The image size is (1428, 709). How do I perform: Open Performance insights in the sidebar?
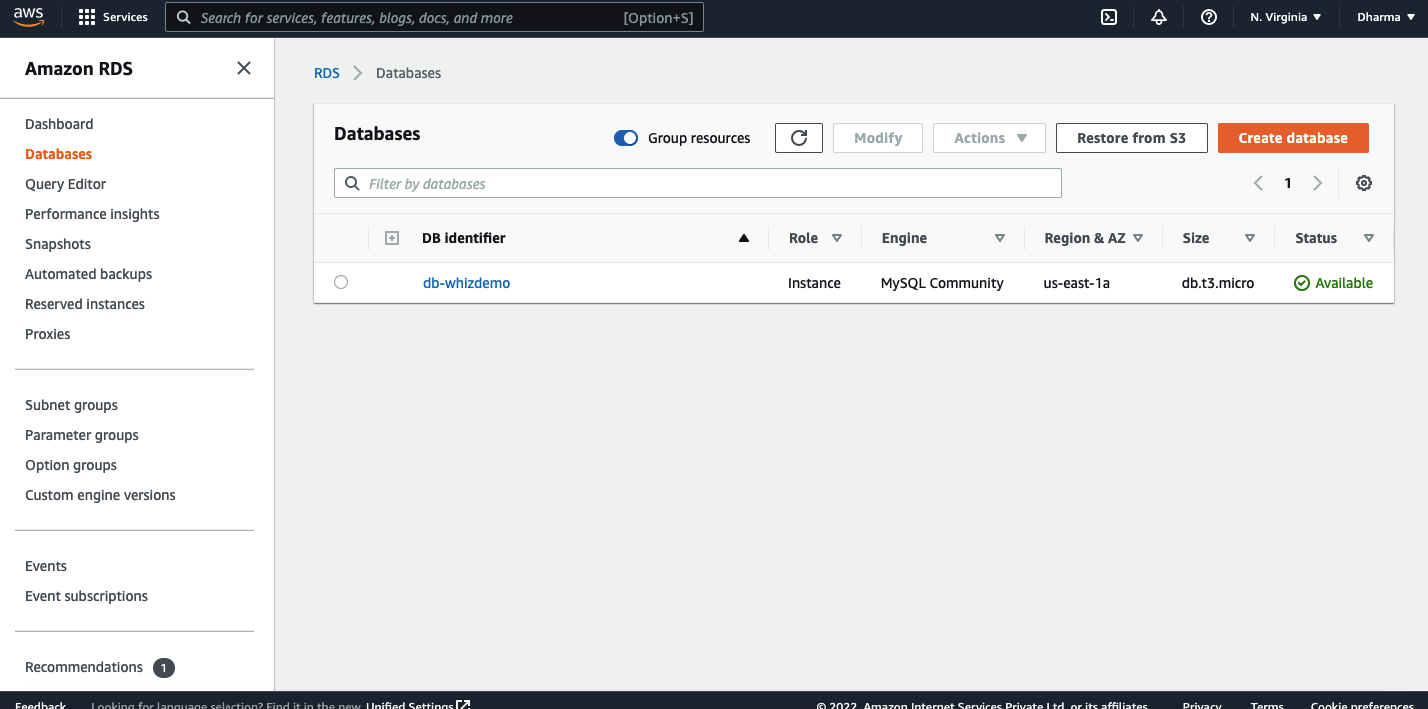pos(92,214)
